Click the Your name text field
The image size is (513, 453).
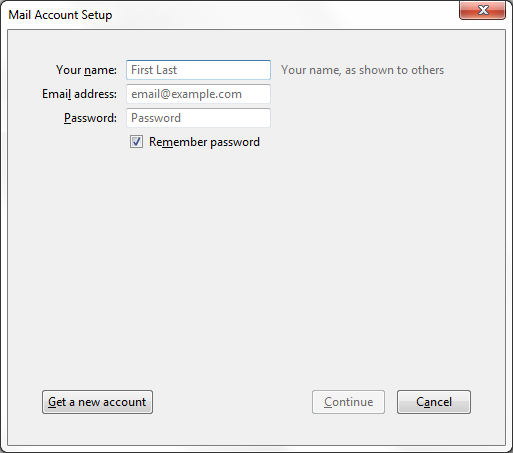coord(198,70)
